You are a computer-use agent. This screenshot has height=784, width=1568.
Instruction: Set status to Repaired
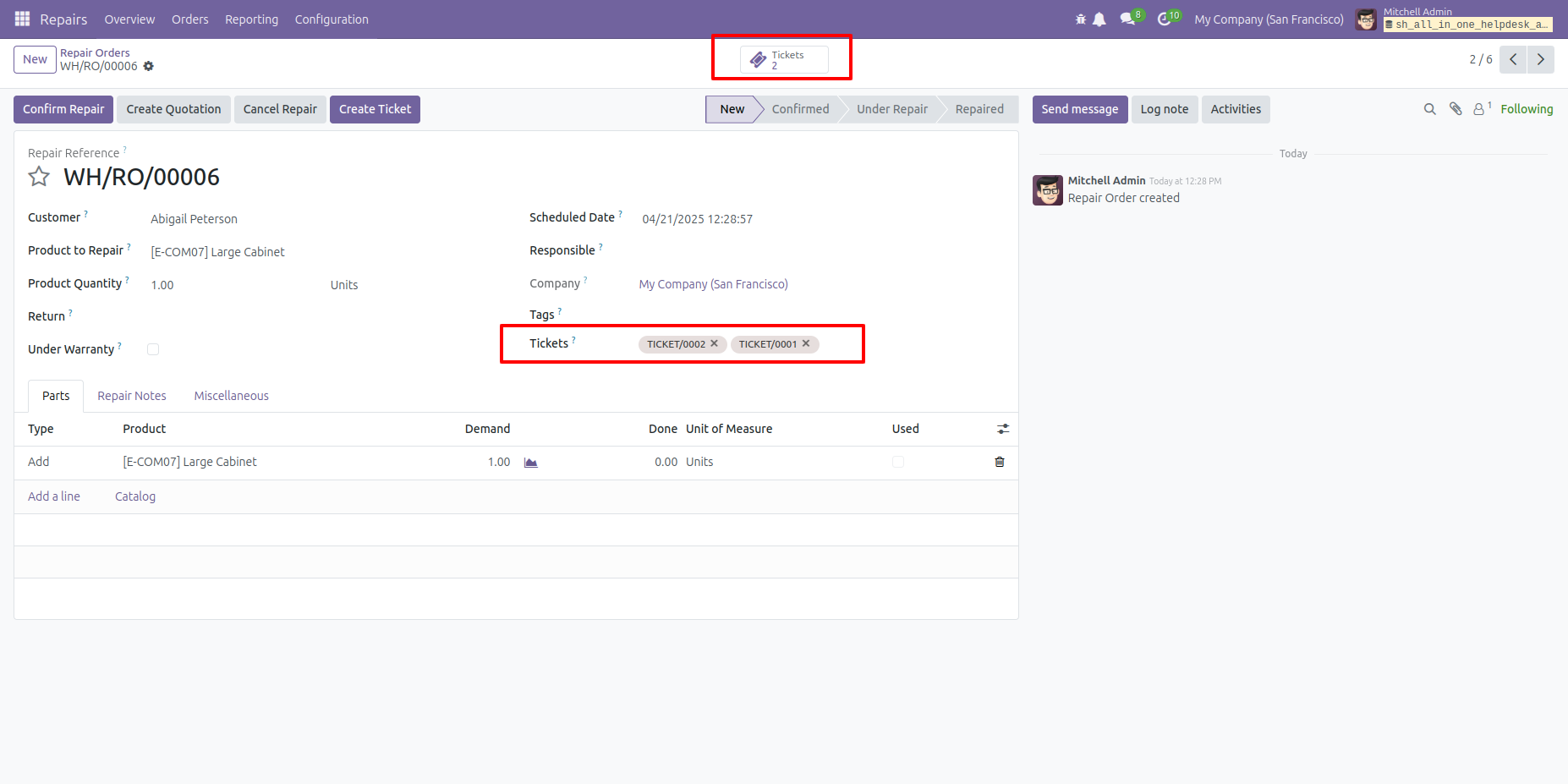[x=979, y=109]
